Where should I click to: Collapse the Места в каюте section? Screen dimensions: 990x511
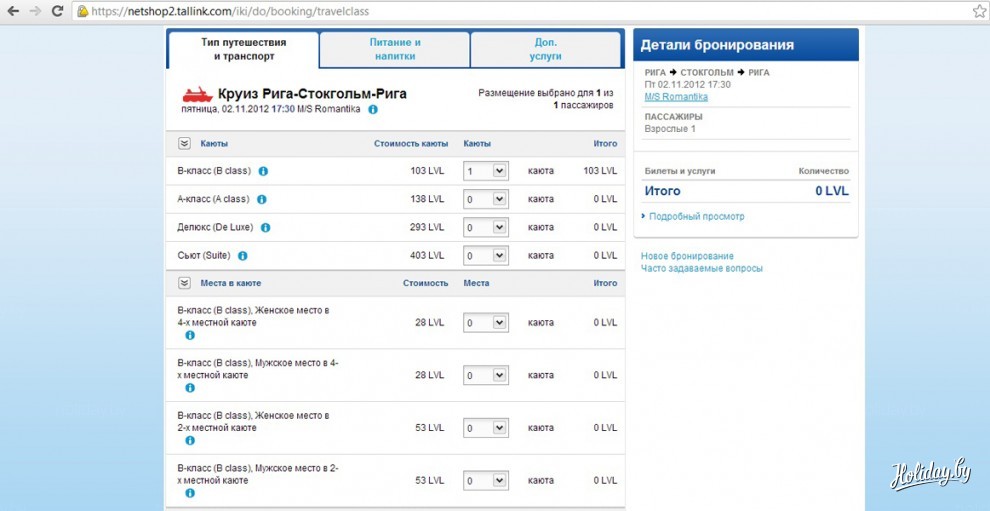[x=184, y=283]
